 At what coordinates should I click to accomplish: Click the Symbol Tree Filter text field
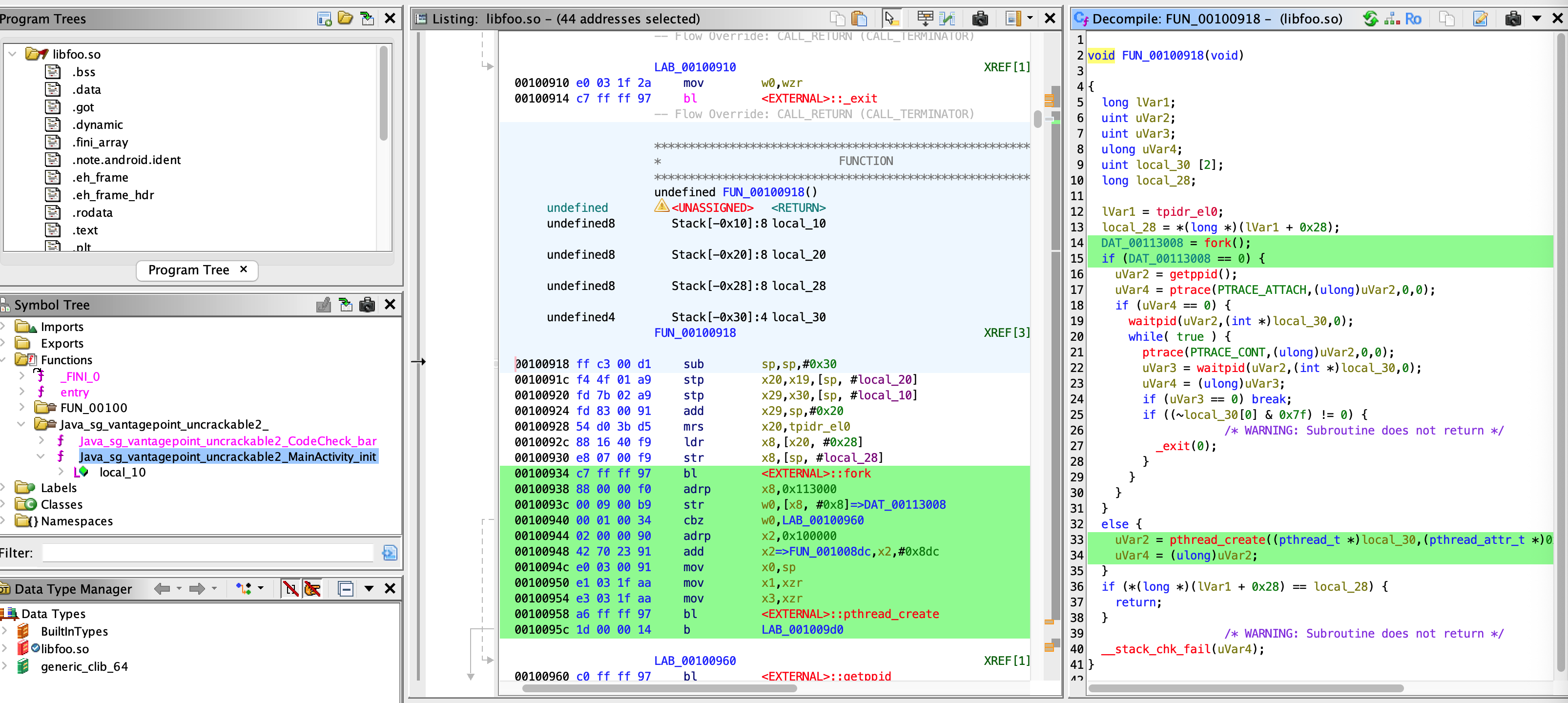(x=207, y=553)
